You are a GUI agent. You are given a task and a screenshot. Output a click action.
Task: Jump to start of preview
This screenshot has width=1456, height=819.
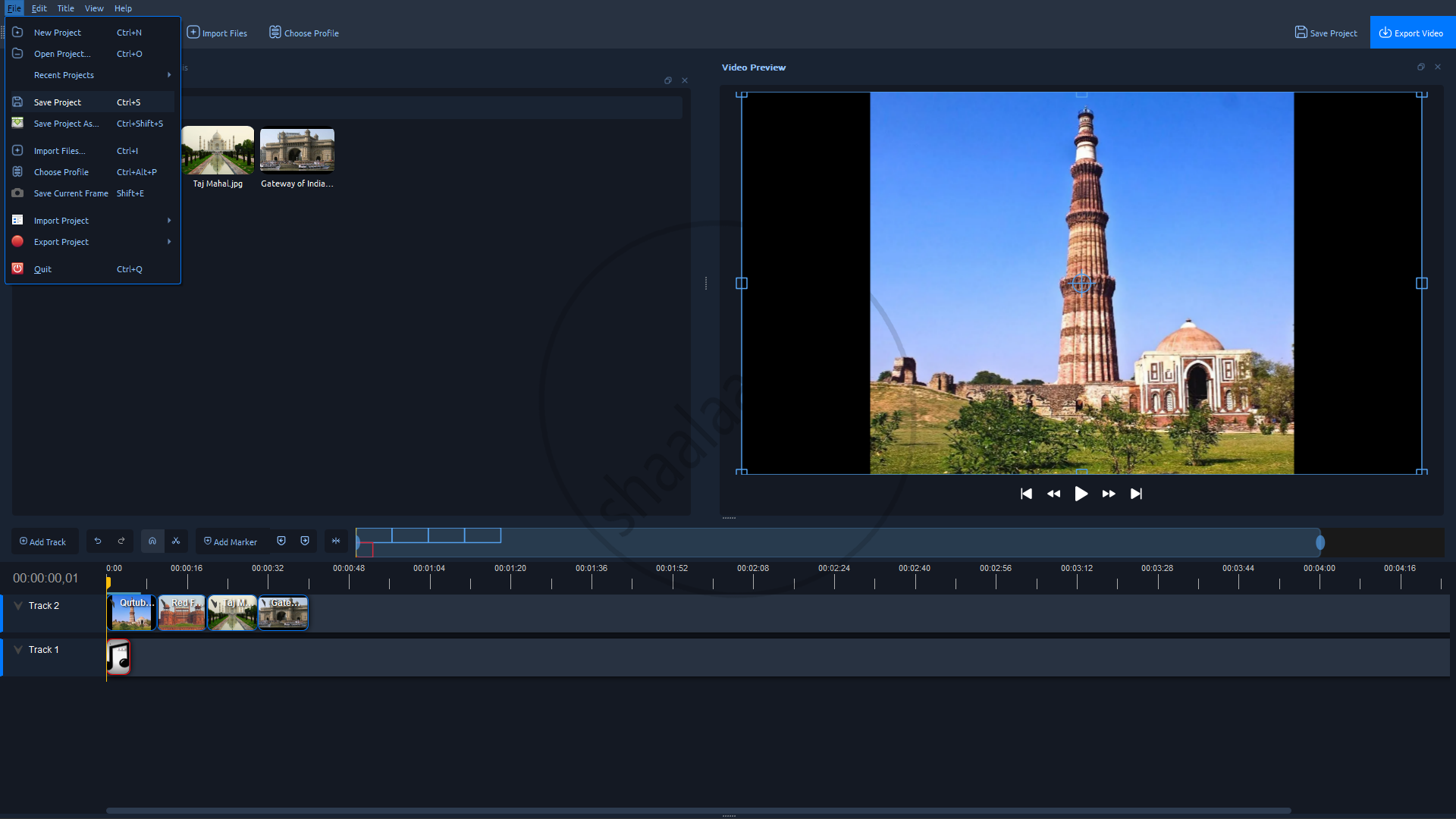tap(1026, 494)
